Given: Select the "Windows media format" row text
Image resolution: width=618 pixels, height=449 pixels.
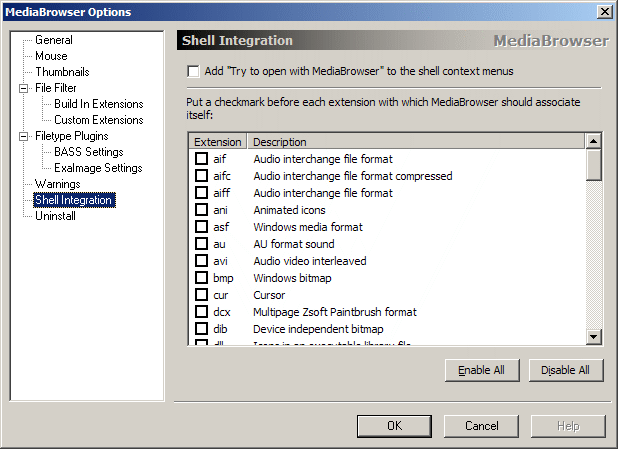Looking at the screenshot, I should (x=308, y=227).
